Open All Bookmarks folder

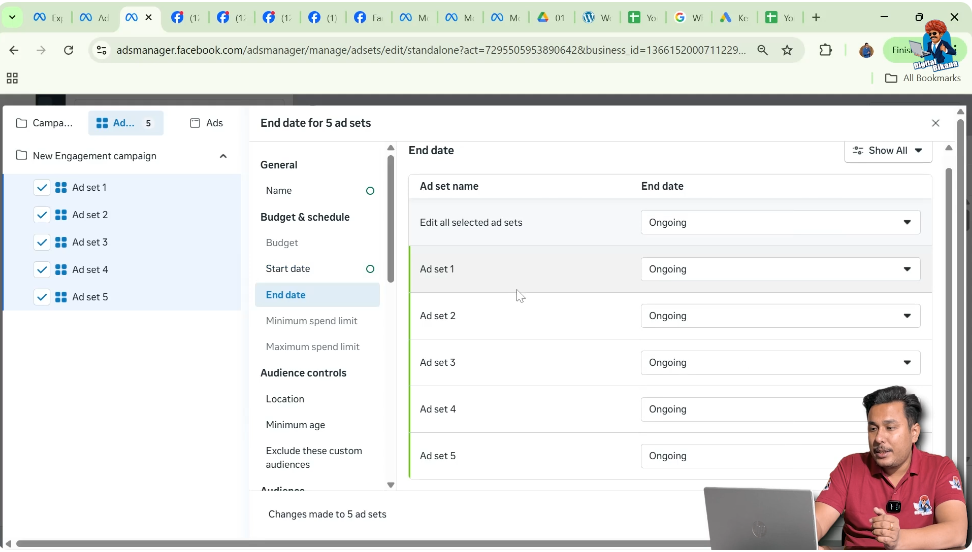tap(922, 78)
